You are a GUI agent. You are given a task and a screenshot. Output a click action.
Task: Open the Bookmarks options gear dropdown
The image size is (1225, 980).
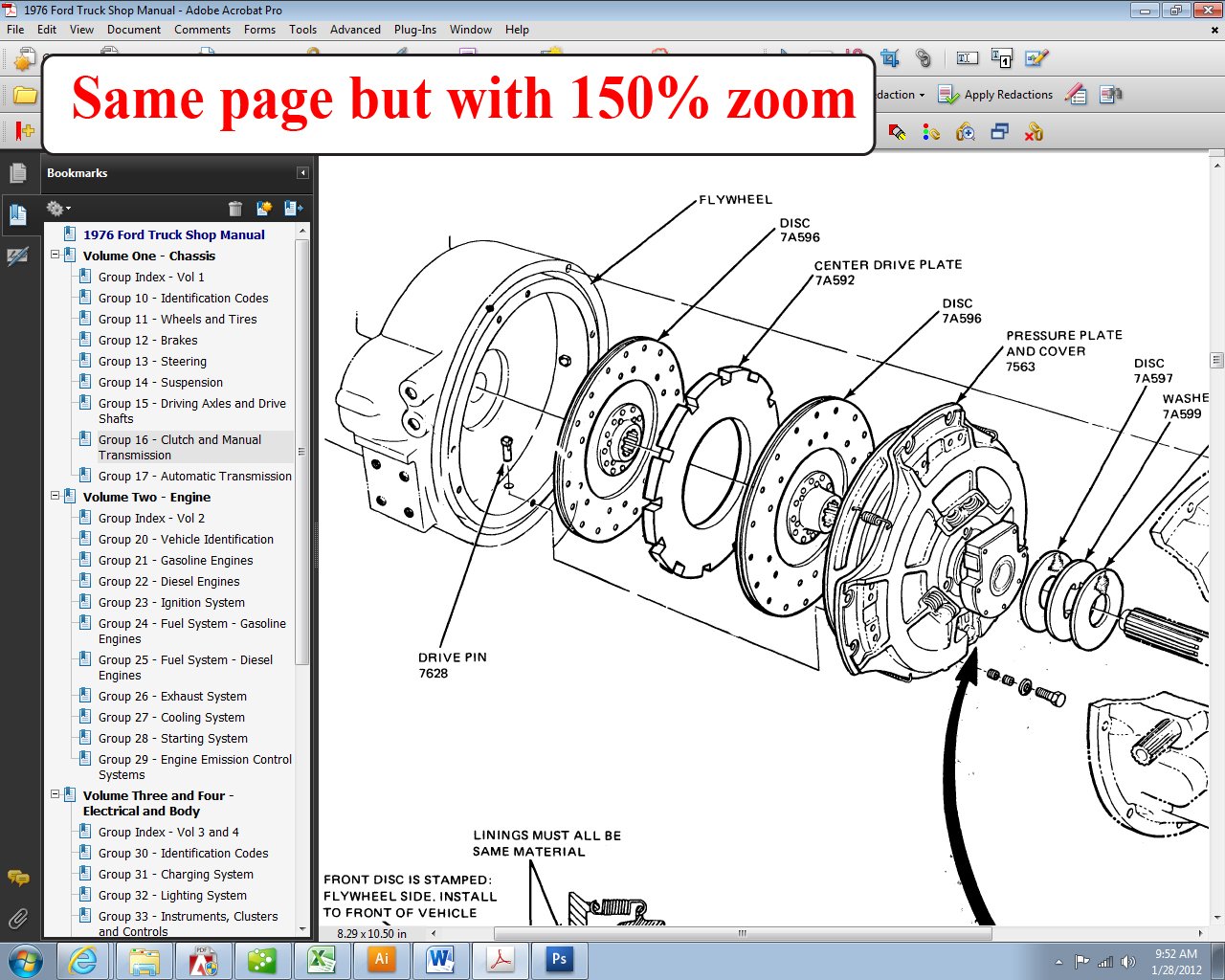(57, 209)
